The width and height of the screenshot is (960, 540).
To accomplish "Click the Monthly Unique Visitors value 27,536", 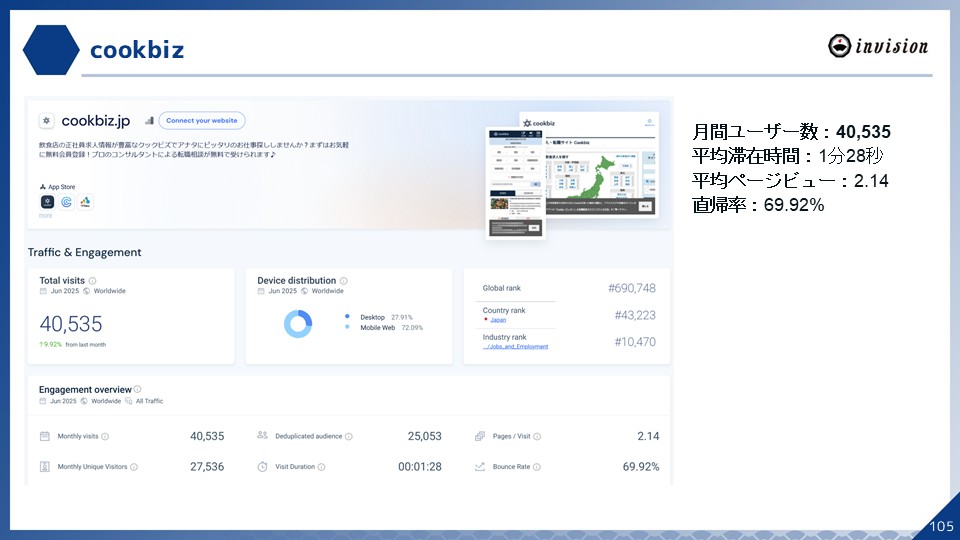I will [x=207, y=467].
